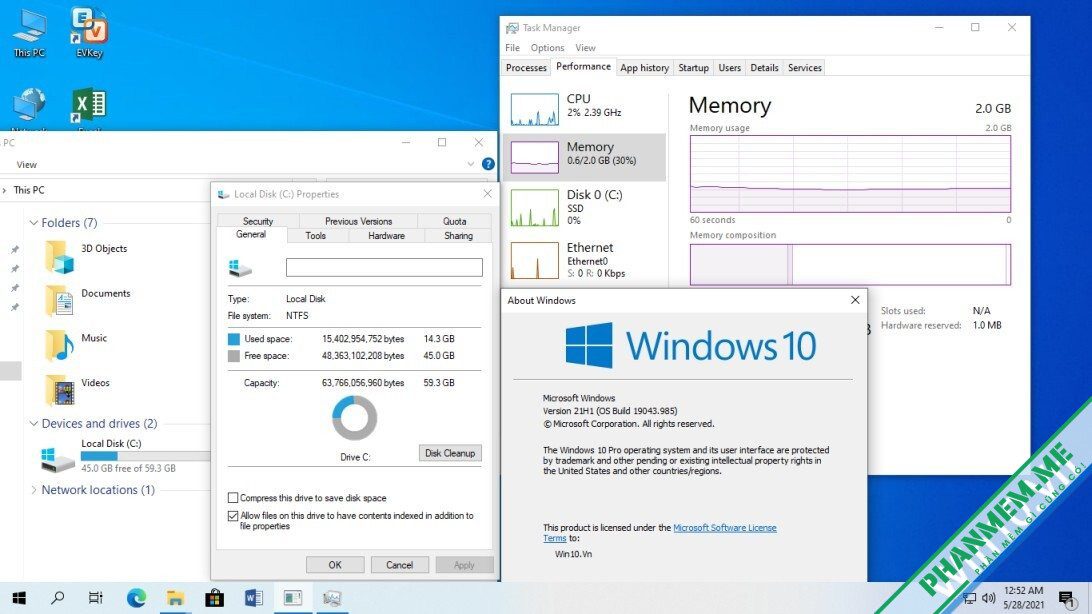Switch to the Details tab

pyautogui.click(x=764, y=68)
